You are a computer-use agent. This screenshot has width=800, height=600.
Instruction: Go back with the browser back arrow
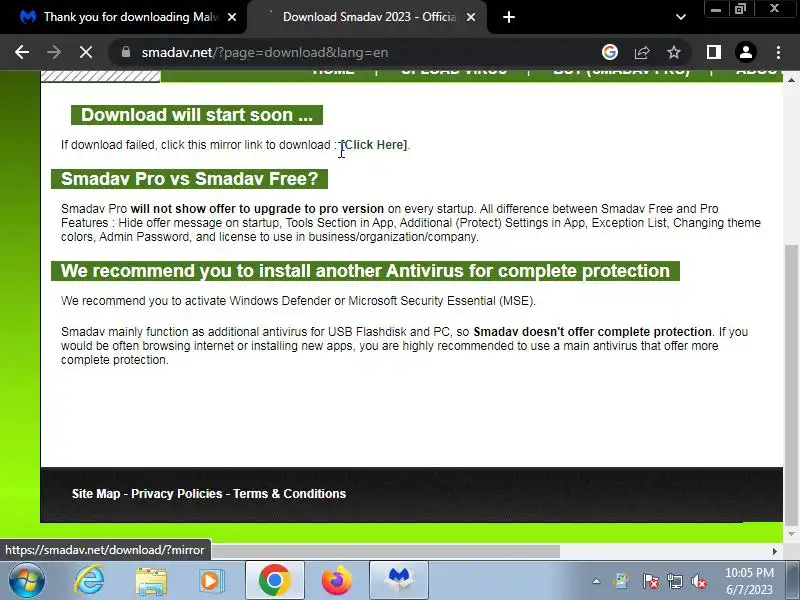coord(21,52)
